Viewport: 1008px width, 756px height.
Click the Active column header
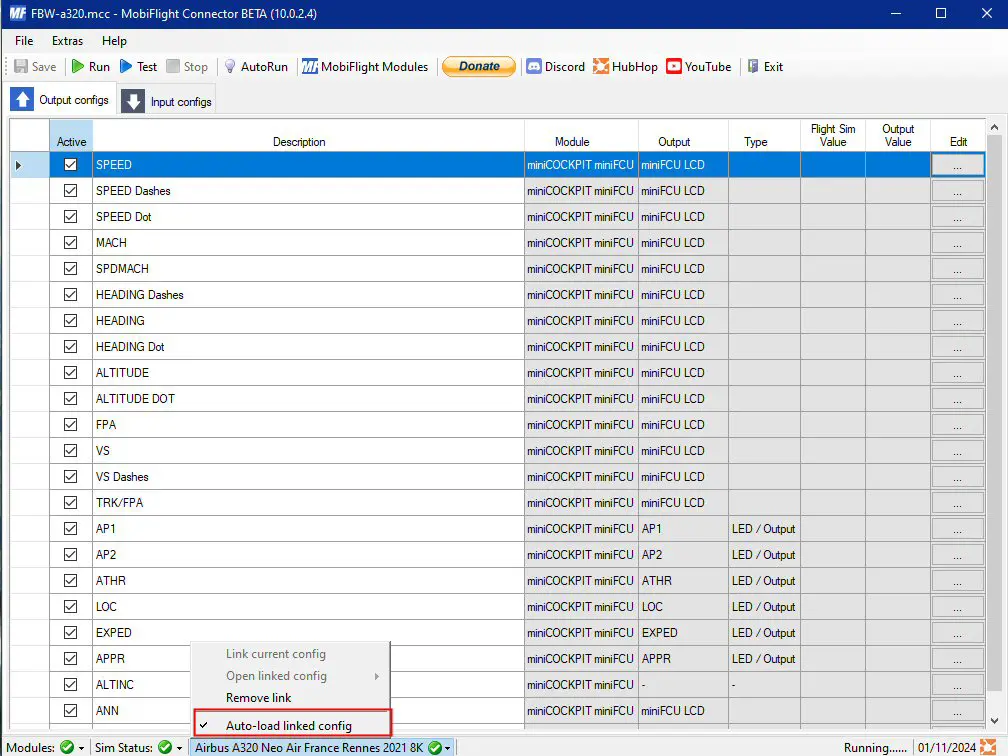71,136
